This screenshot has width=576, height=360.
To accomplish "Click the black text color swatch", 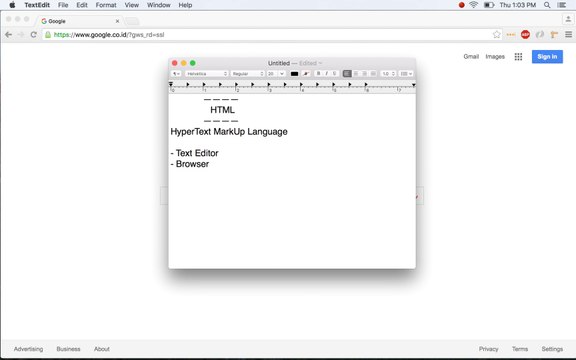I will point(294,74).
